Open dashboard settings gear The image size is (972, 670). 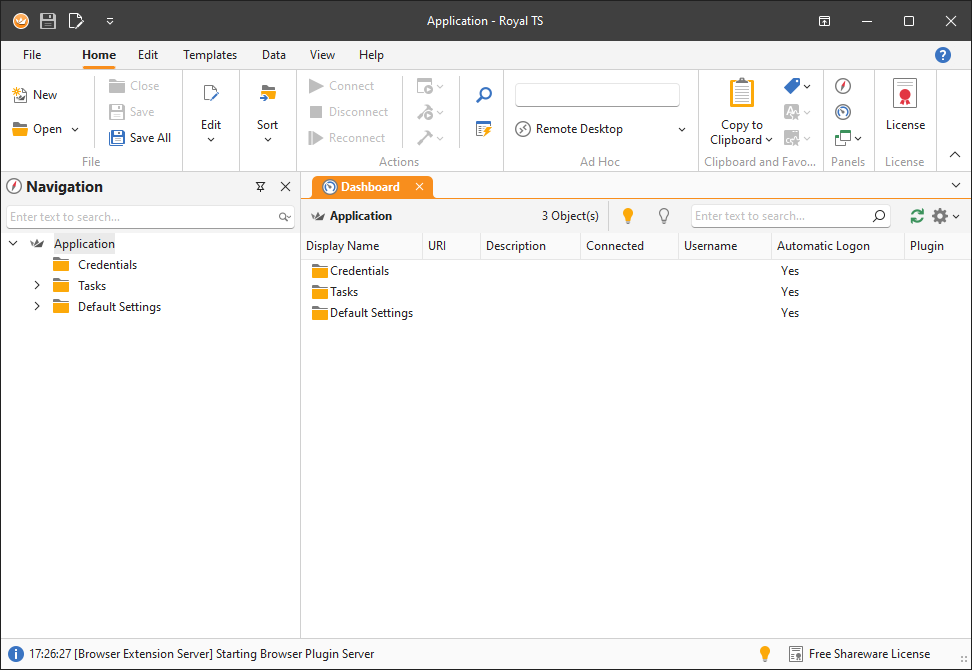coord(940,215)
